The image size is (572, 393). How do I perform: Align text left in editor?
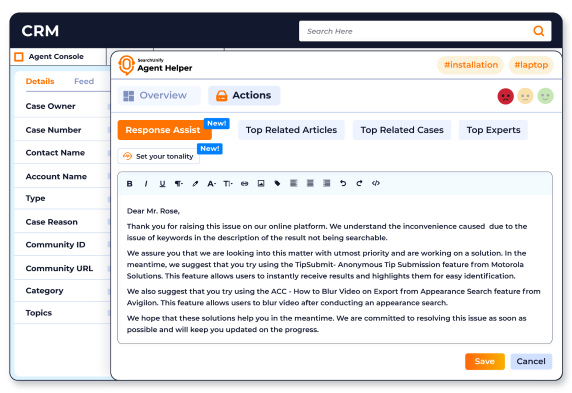click(294, 183)
